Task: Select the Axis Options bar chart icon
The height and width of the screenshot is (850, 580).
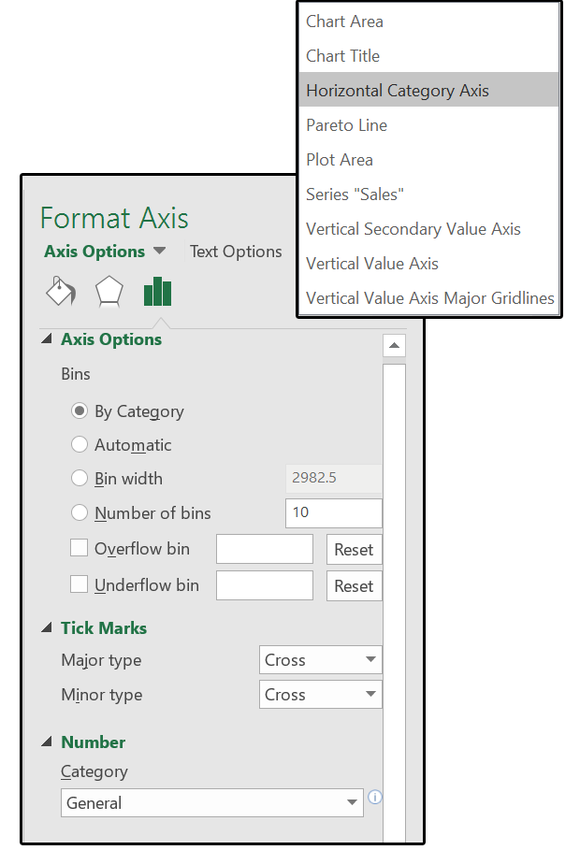Action: pyautogui.click(x=158, y=291)
